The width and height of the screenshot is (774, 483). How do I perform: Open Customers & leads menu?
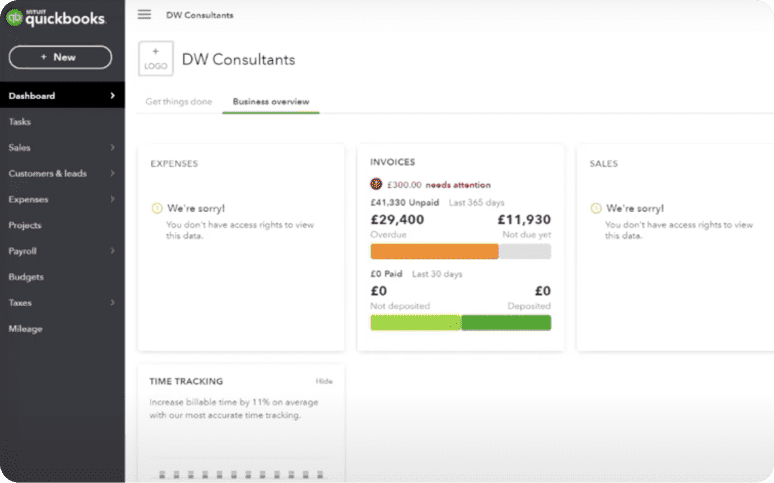47,173
